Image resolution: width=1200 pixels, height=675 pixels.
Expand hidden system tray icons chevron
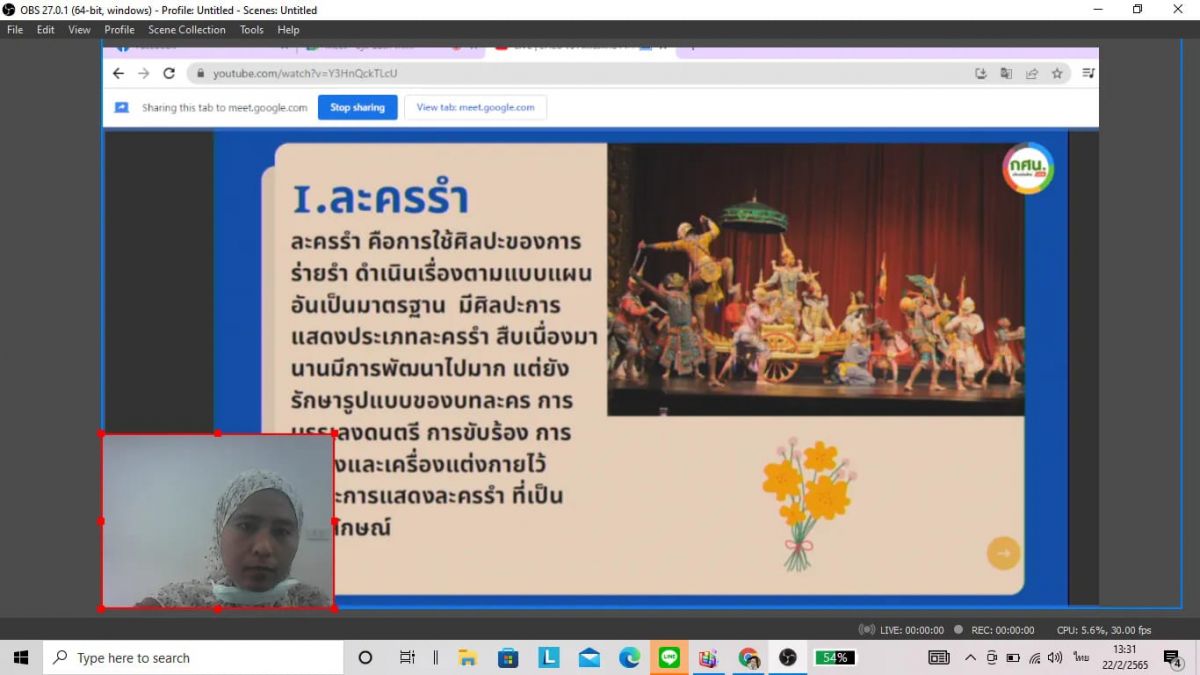pos(970,657)
